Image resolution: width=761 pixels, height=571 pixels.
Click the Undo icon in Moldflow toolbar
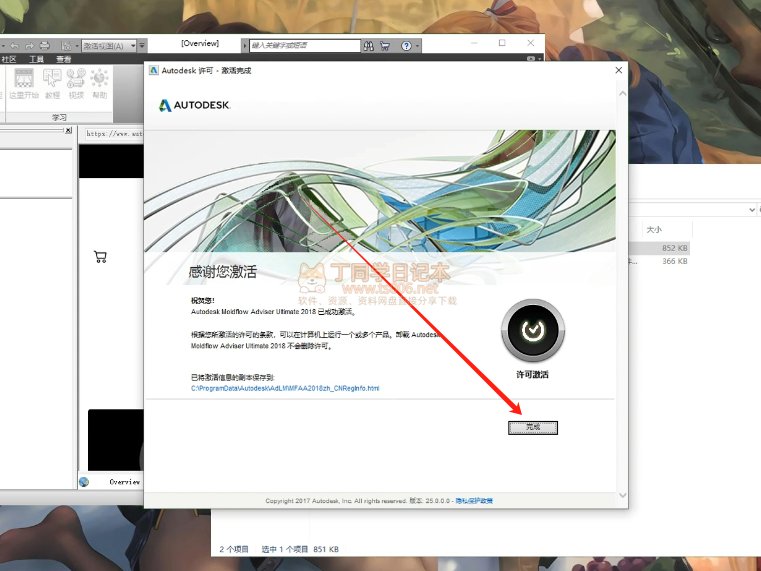click(14, 46)
